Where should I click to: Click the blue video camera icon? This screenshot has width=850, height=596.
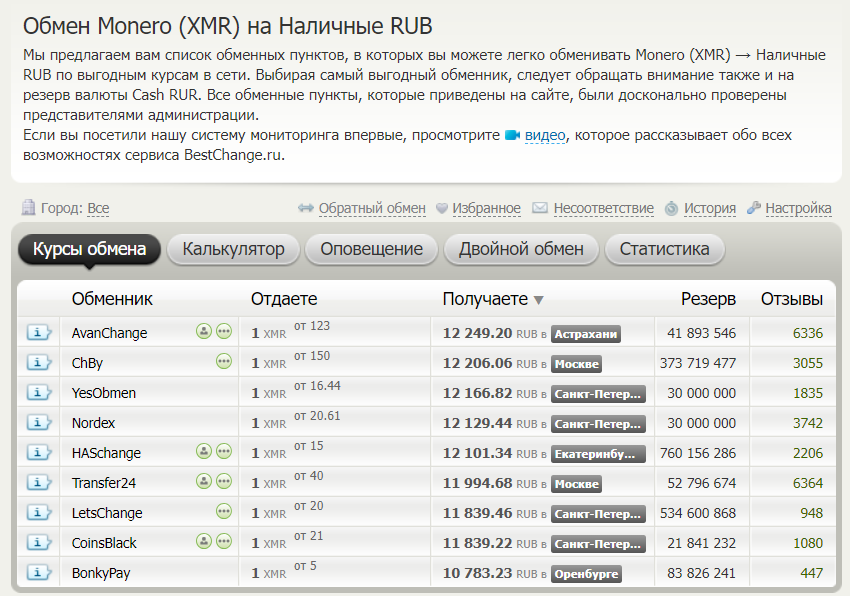point(512,135)
